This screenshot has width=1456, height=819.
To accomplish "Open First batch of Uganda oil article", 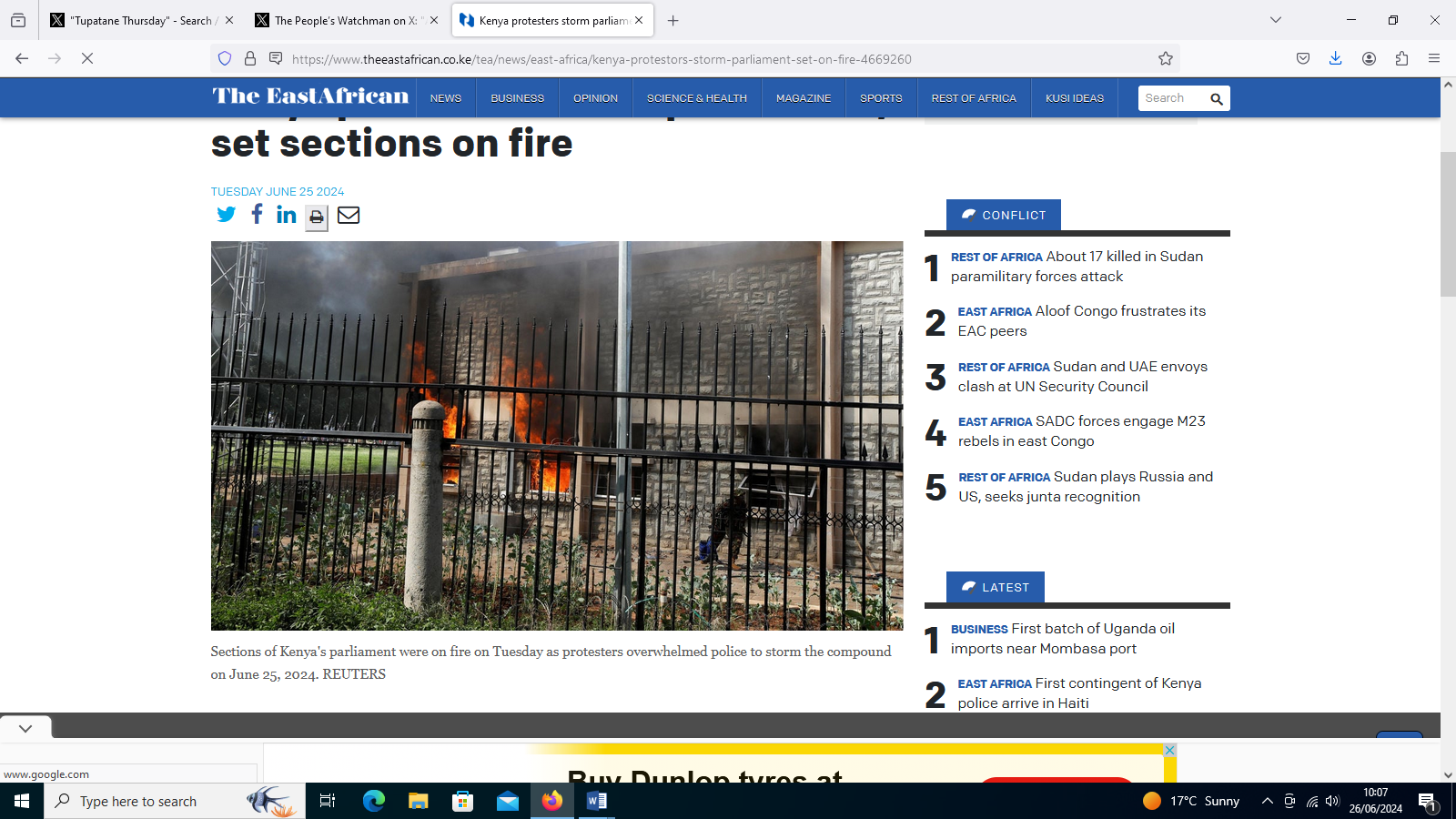I will coord(1063,639).
